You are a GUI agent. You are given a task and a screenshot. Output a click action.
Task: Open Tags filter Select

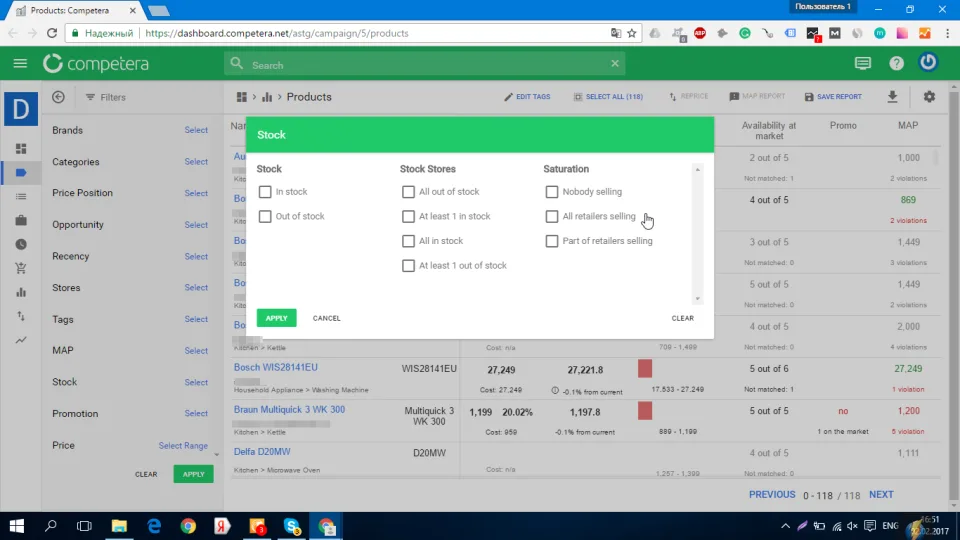point(196,319)
